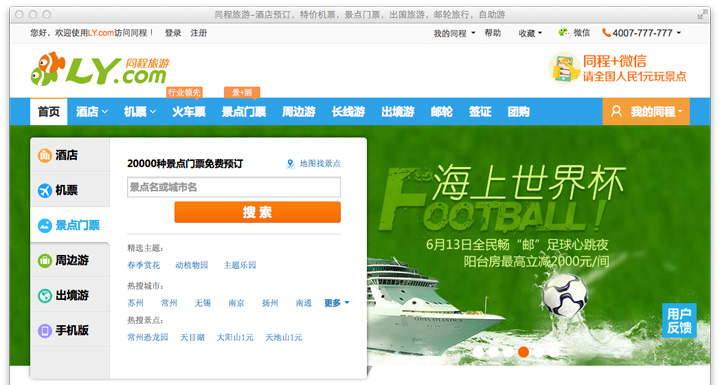The width and height of the screenshot is (720, 385).
Task: Click the WeChat icon in top bar
Action: point(563,33)
